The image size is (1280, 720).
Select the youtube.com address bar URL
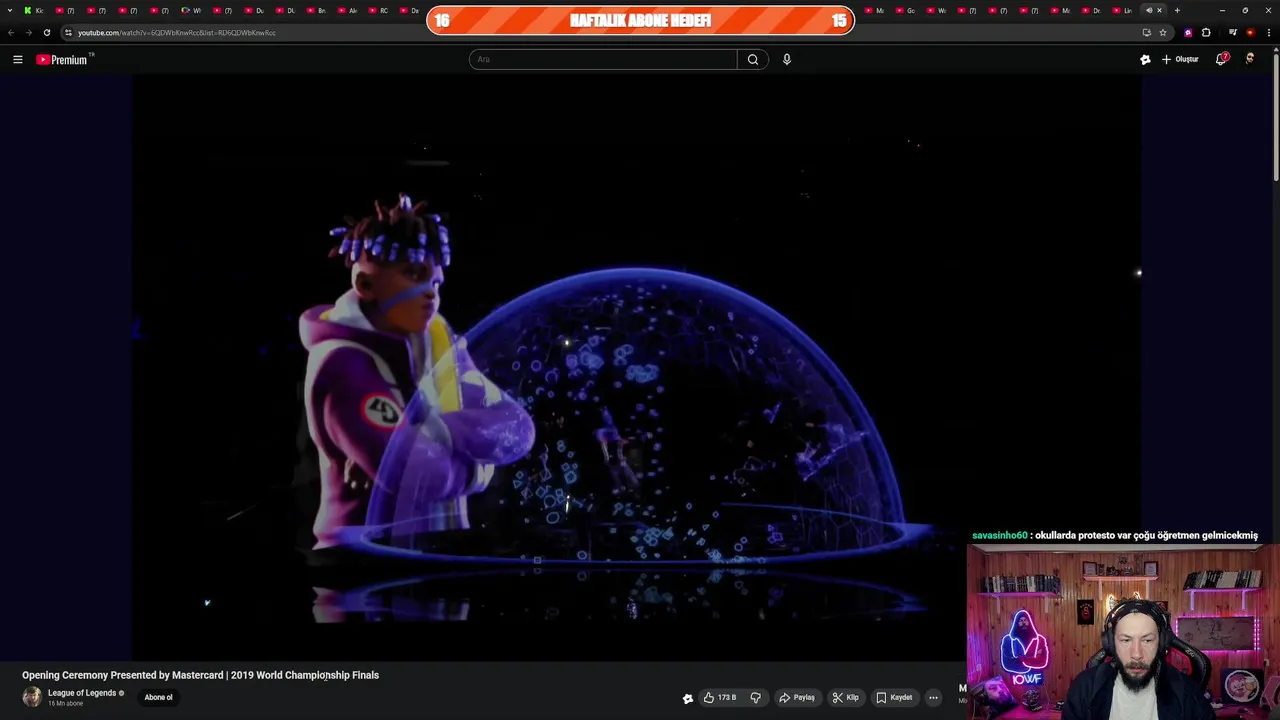pos(177,33)
